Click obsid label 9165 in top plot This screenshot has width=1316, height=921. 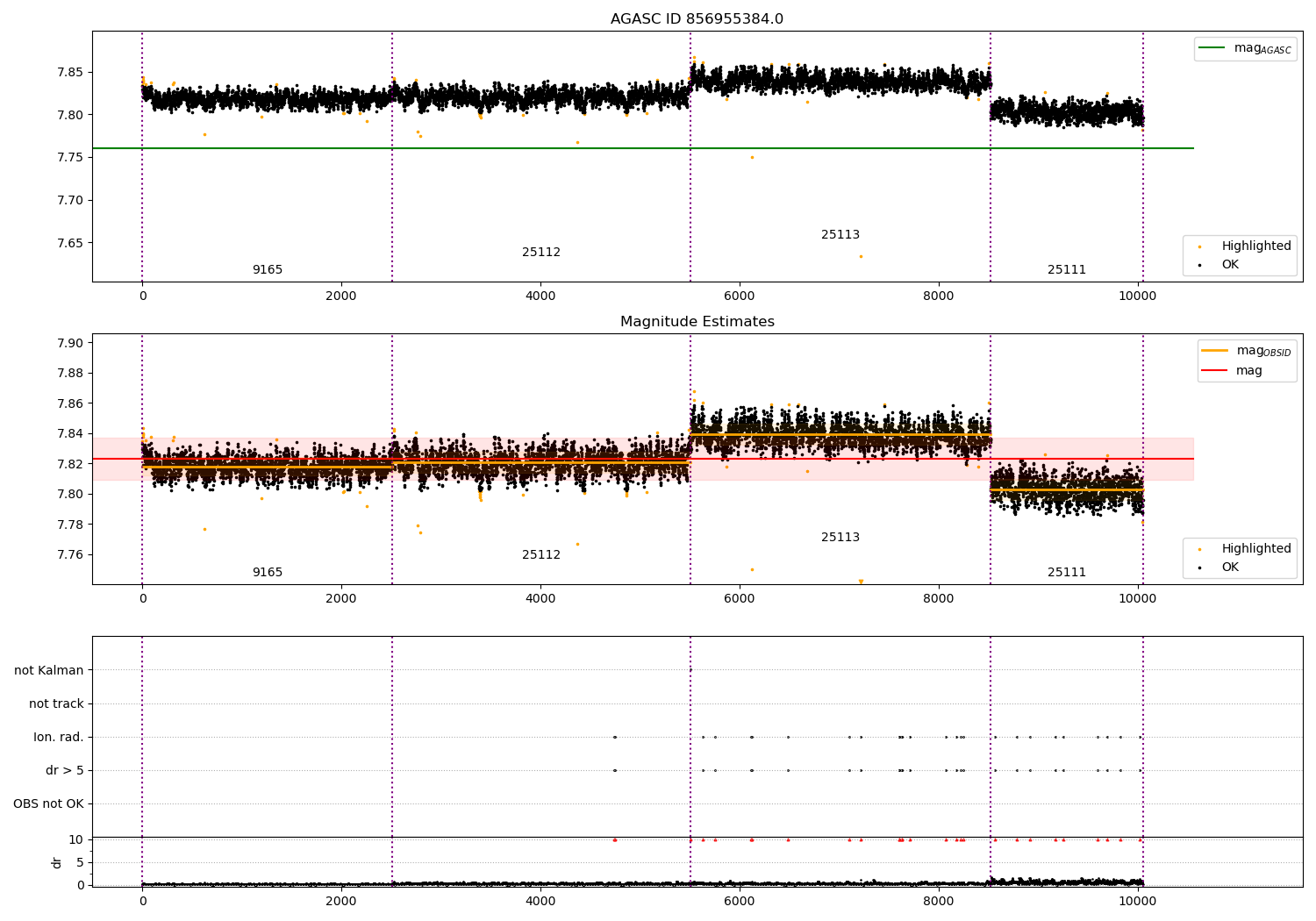pos(268,270)
